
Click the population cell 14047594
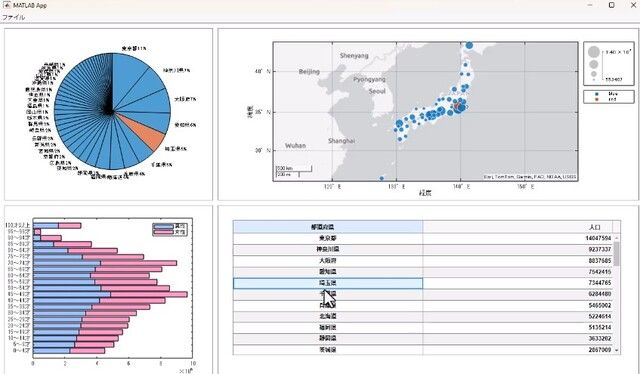[518, 238]
